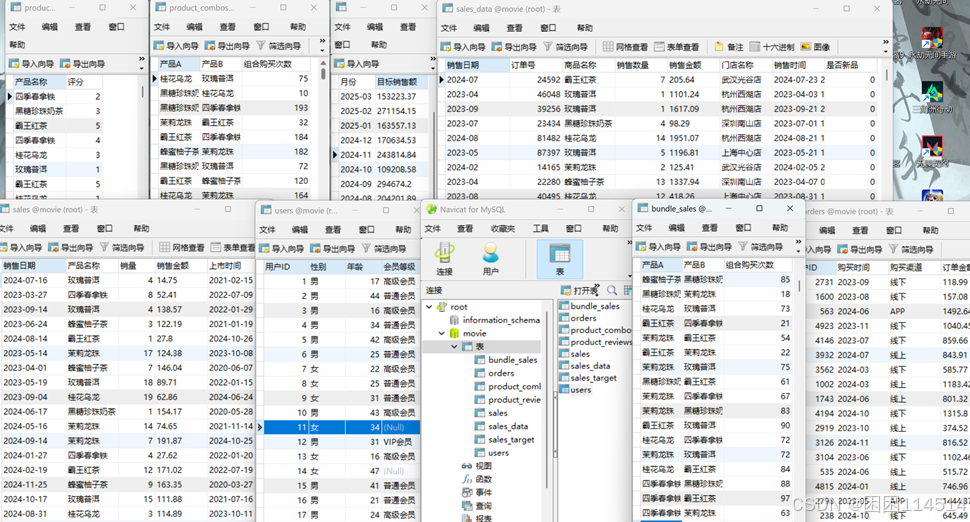This screenshot has width=970, height=522.
Task: Select information_schema in the connection tree
Action: tap(500, 320)
